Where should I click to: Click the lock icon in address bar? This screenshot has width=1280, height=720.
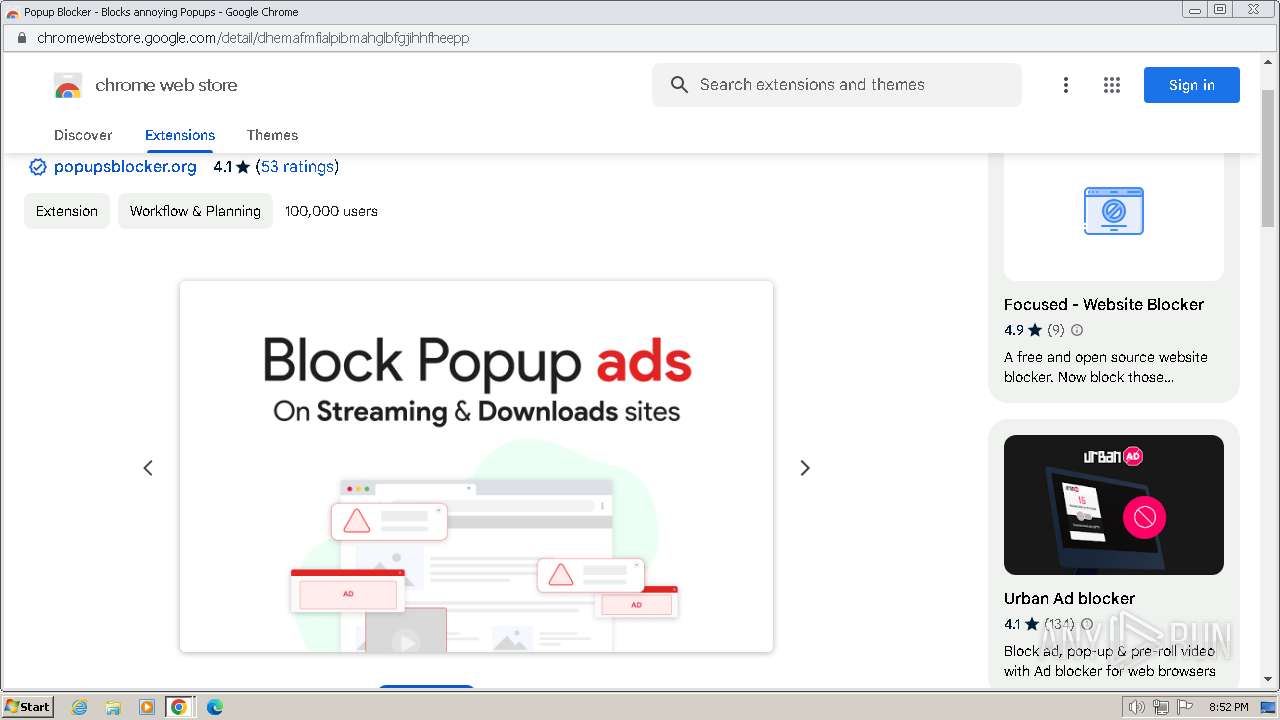(x=20, y=38)
